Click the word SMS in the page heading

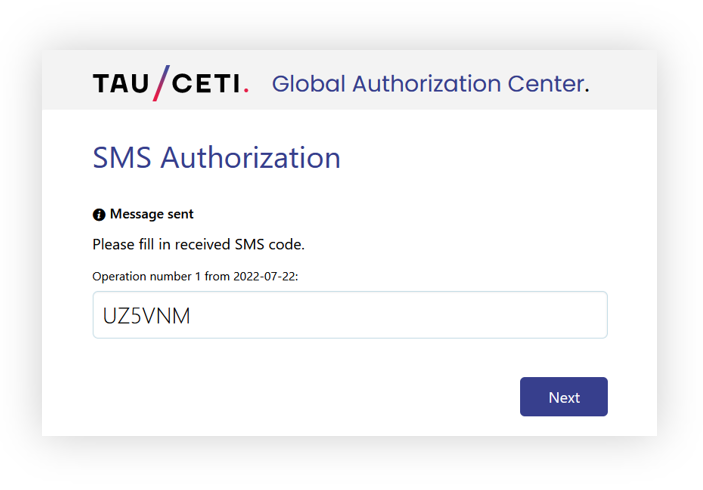pyautogui.click(x=122, y=158)
